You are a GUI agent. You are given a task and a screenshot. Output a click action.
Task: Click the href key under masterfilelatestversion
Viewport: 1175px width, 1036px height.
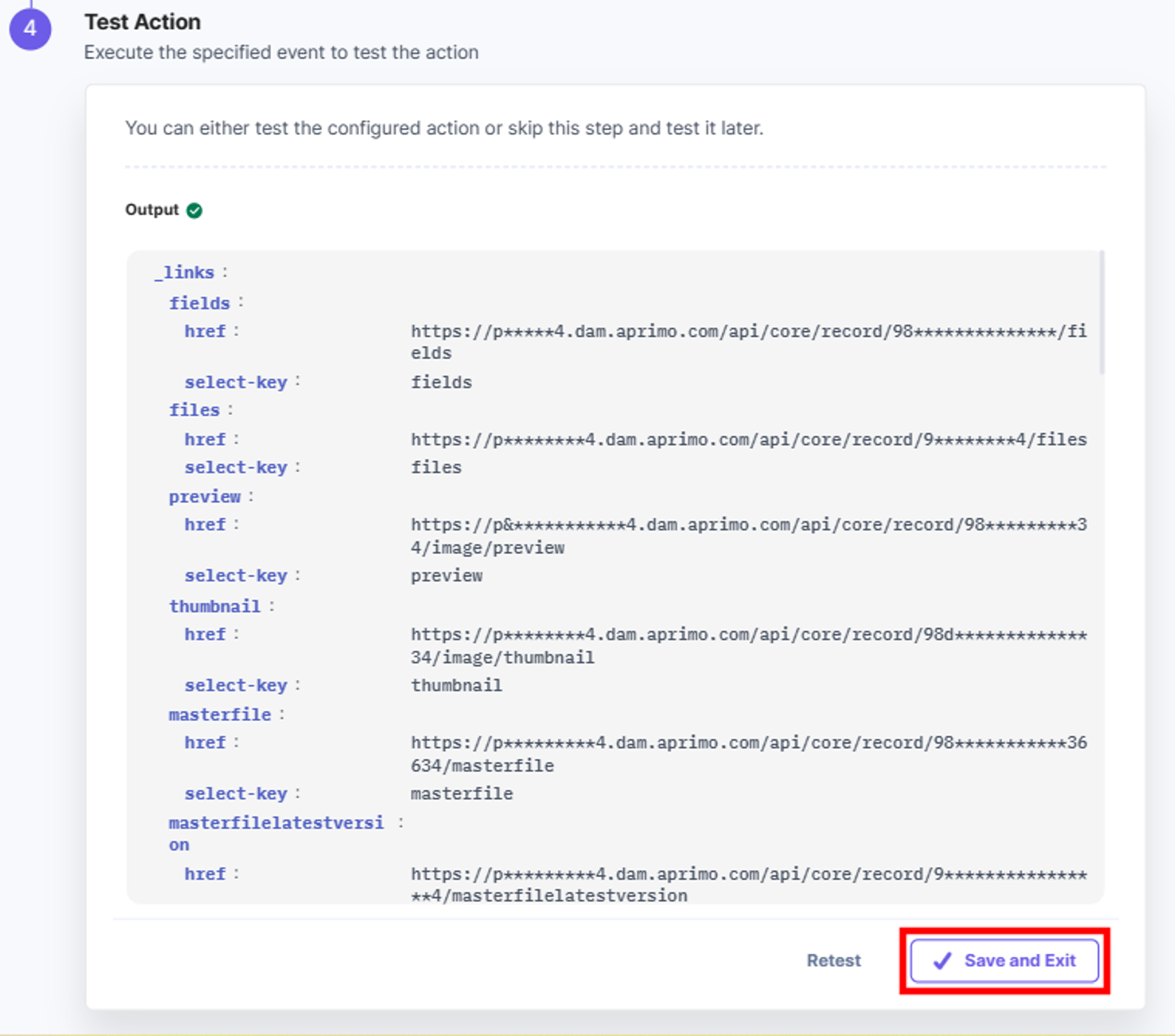pyautogui.click(x=205, y=874)
